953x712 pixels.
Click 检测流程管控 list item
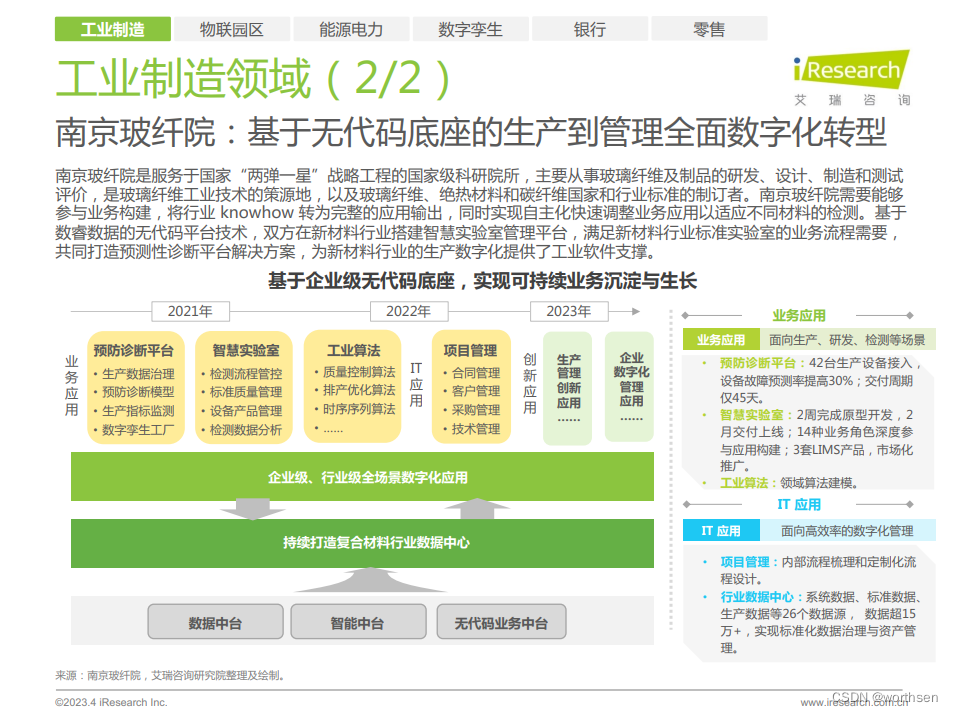246,374
